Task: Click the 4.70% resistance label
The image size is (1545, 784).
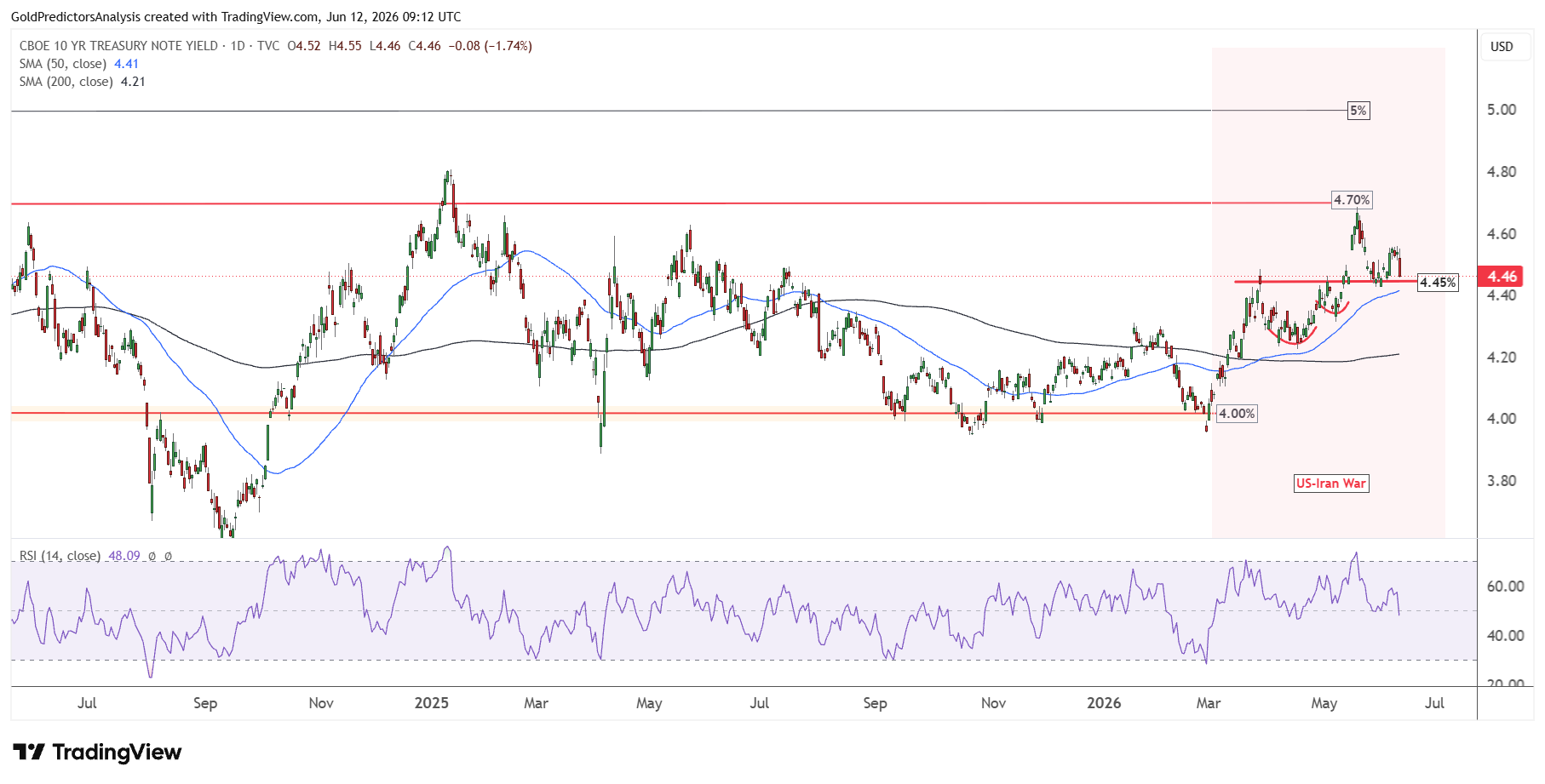Action: pos(1352,200)
